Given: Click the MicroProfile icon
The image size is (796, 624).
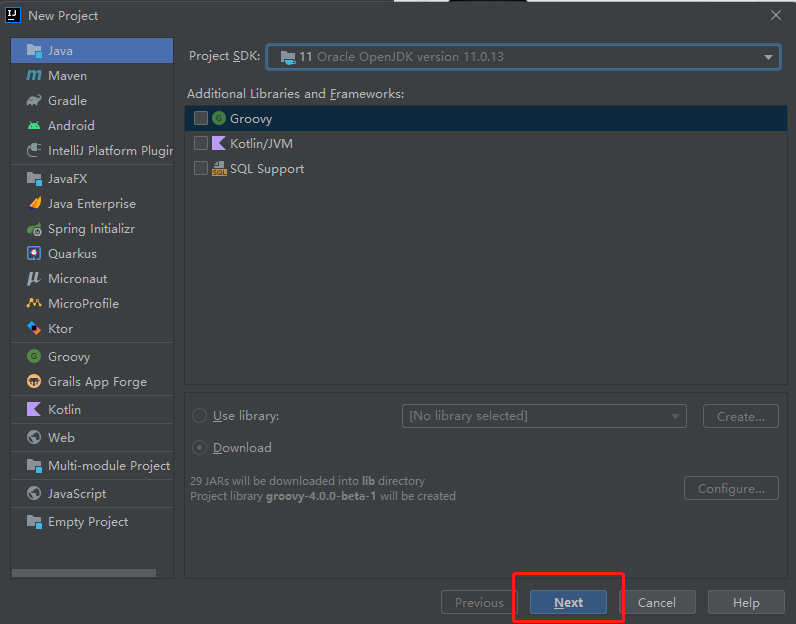Looking at the screenshot, I should tap(34, 303).
